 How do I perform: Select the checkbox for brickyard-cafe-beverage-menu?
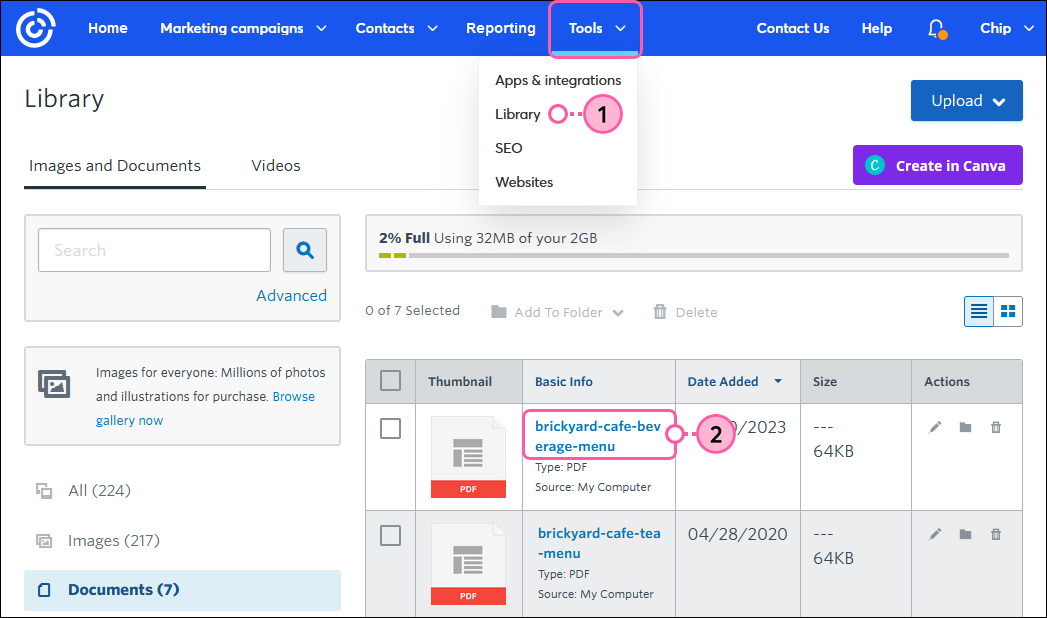[390, 428]
